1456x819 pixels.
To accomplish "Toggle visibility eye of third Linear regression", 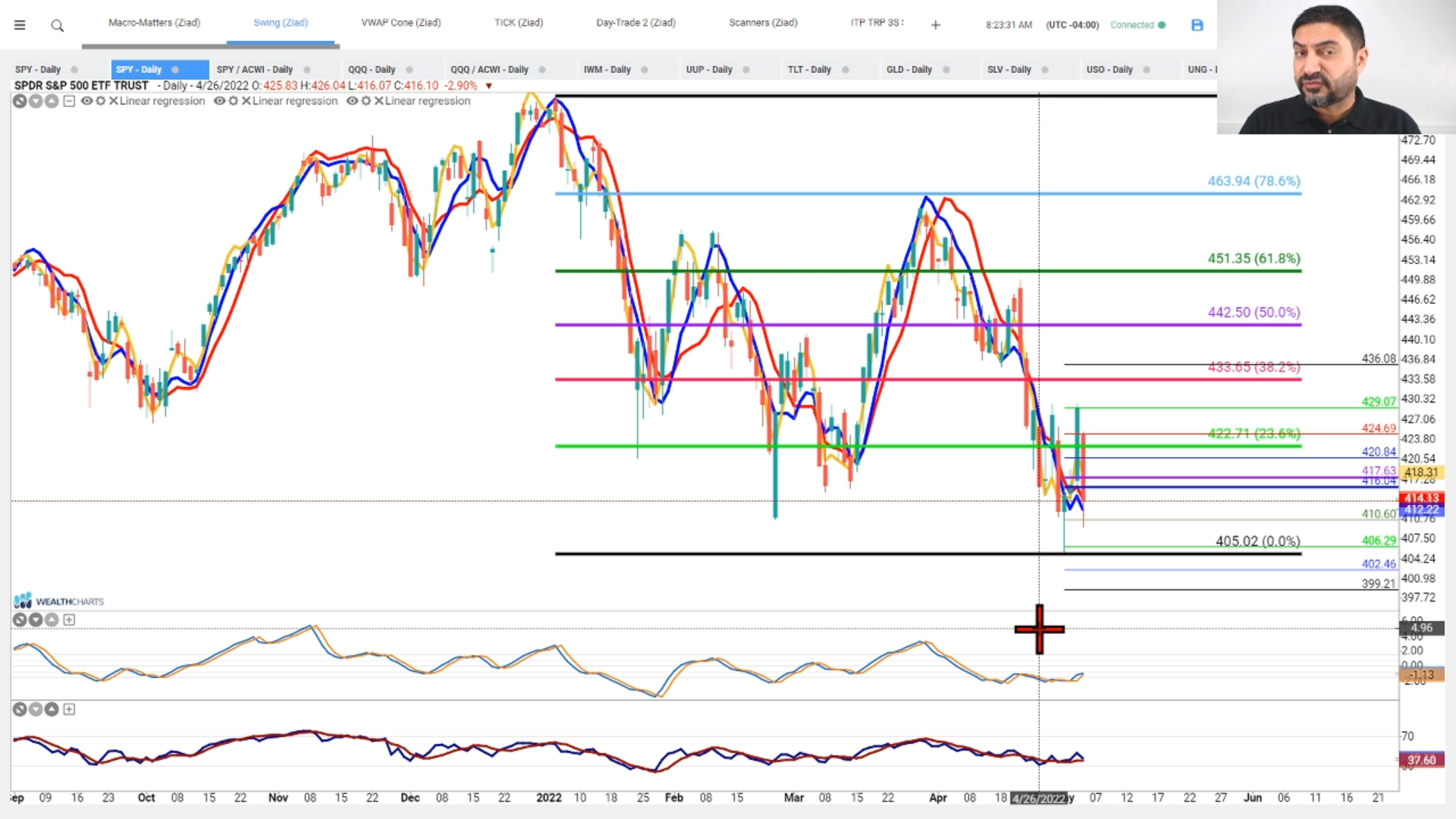I will [352, 101].
